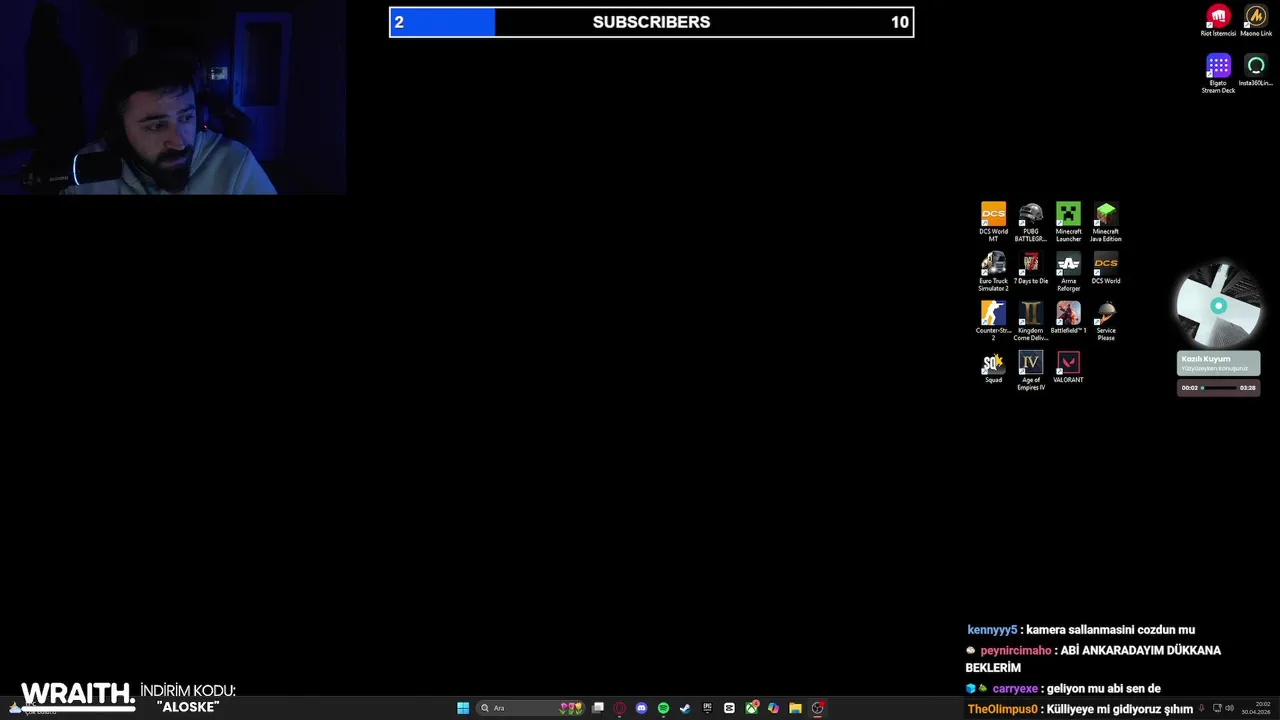1280x720 pixels.
Task: Click the webcam feed overlay
Action: click(x=173, y=97)
